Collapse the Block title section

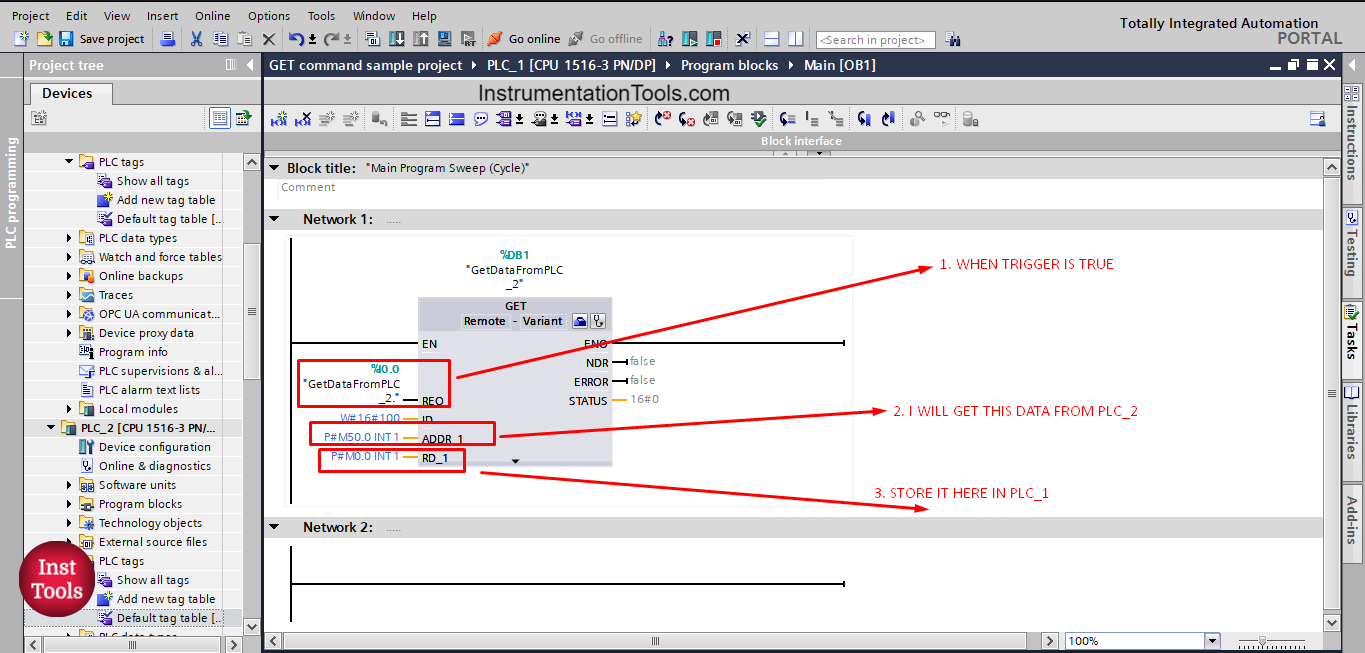274,168
